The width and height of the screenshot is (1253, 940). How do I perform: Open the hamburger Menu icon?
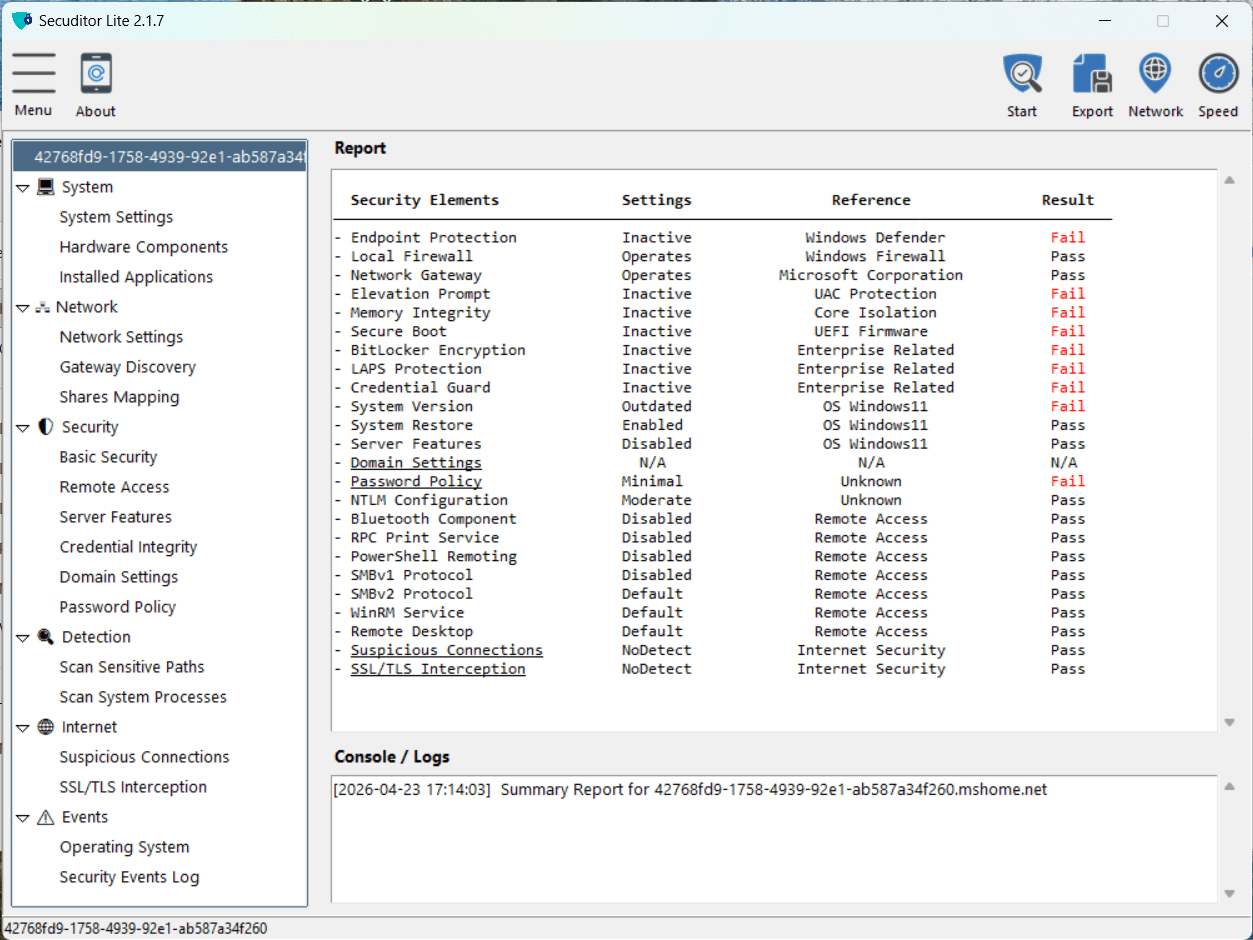coord(34,74)
